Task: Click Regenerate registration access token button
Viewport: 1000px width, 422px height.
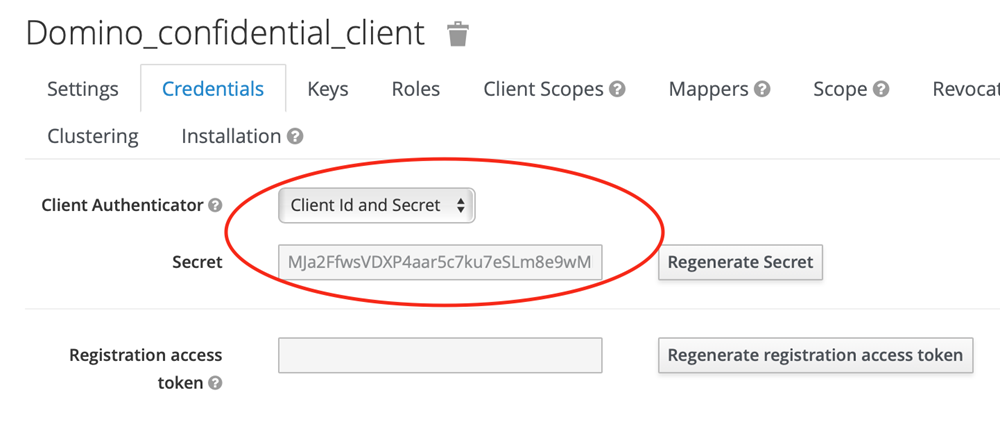Action: point(815,355)
